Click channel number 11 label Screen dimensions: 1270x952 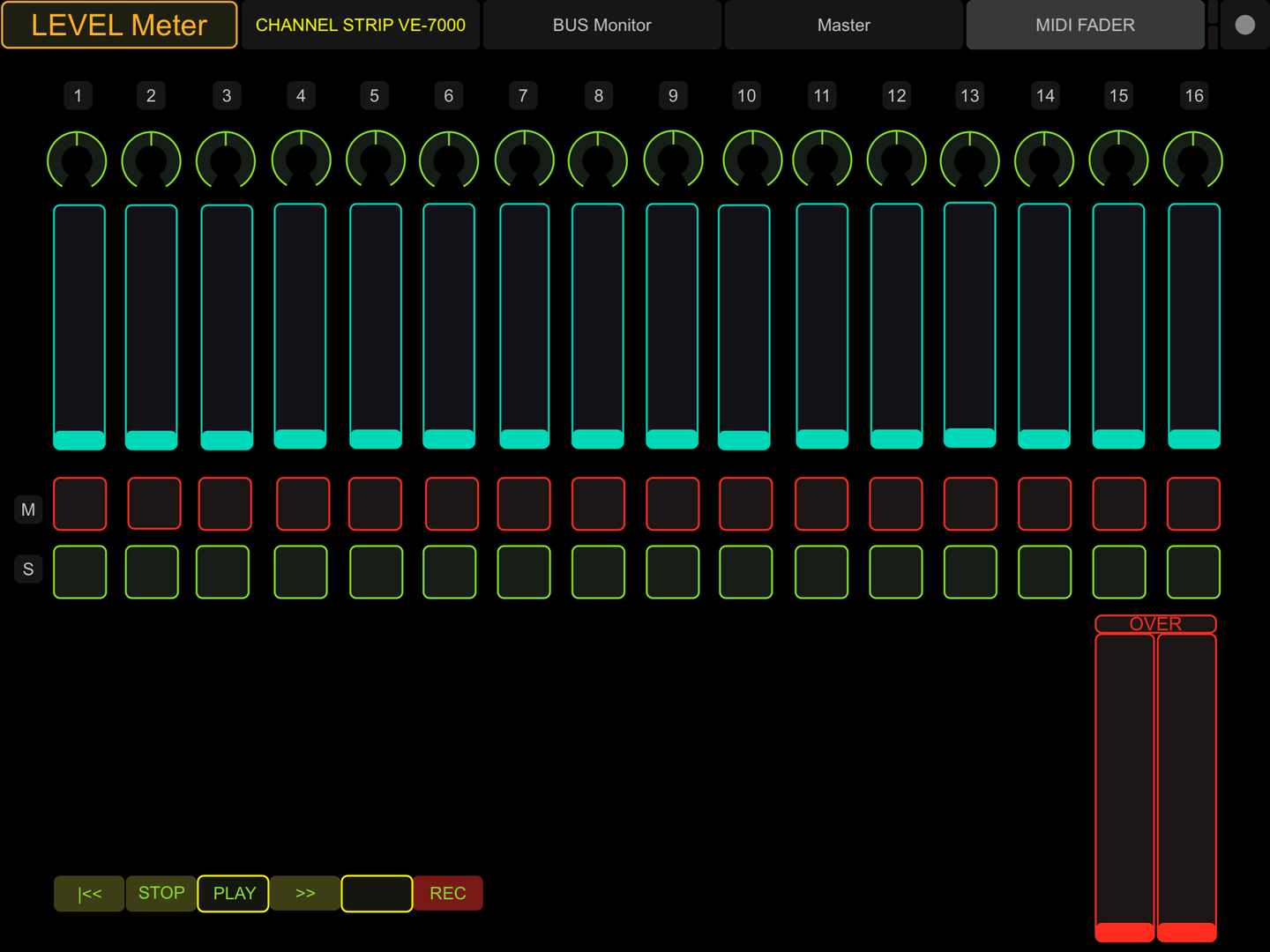pos(822,95)
